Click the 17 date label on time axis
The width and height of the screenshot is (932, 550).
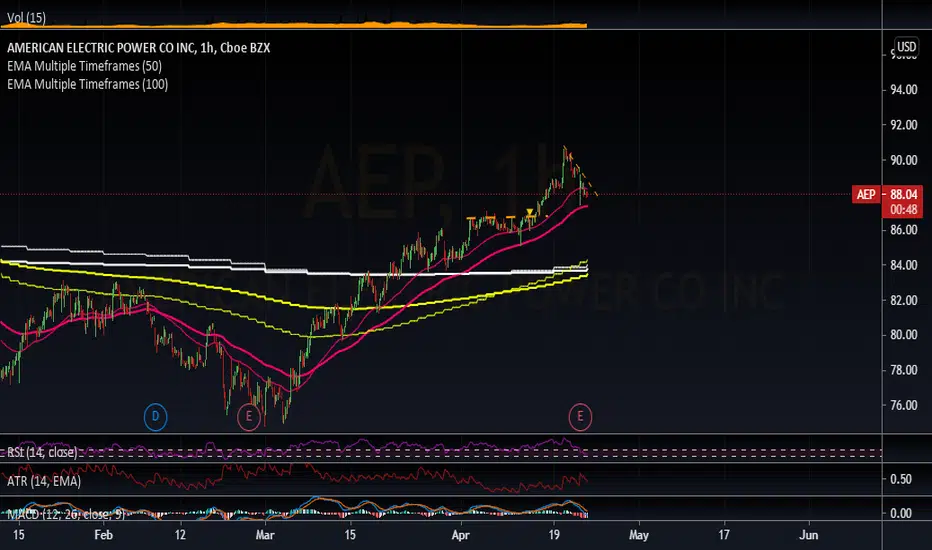[723, 535]
